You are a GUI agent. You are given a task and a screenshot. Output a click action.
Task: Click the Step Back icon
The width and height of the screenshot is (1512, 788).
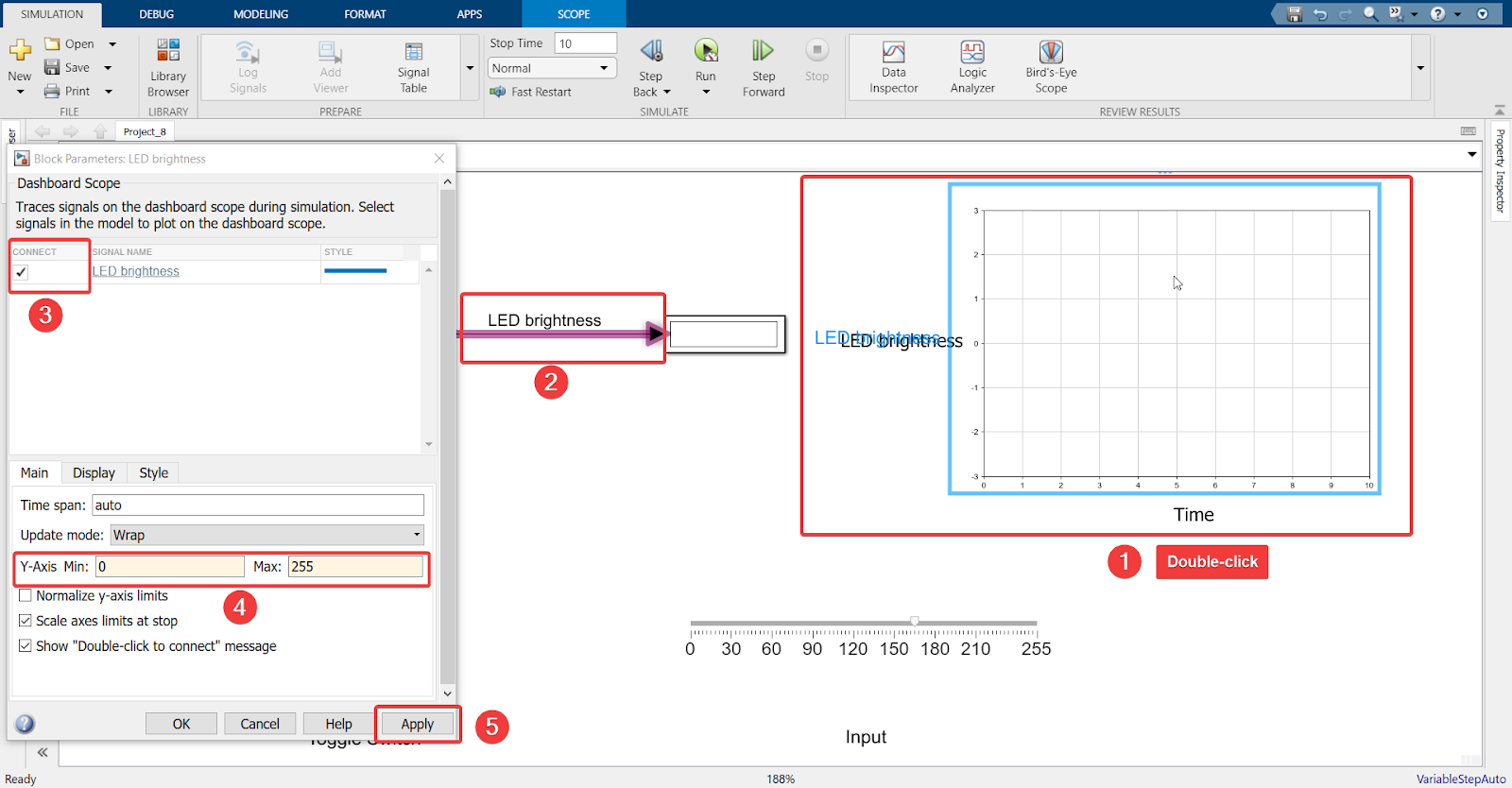pyautogui.click(x=651, y=50)
